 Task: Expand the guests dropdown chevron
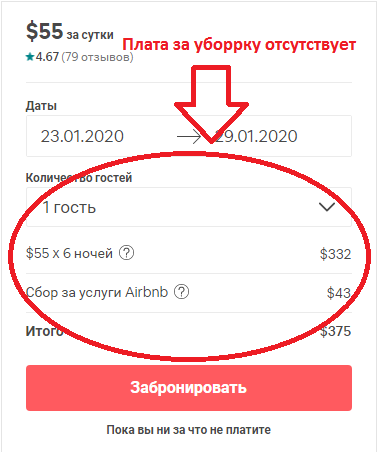(327, 207)
